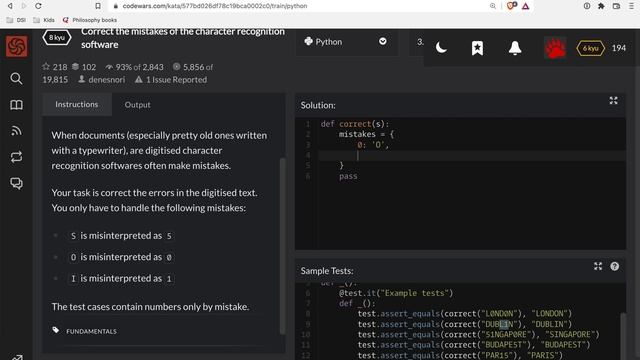Screen dimensions: 640x360
Task: Click the codewars.com address bar URL
Action: [215, 6]
